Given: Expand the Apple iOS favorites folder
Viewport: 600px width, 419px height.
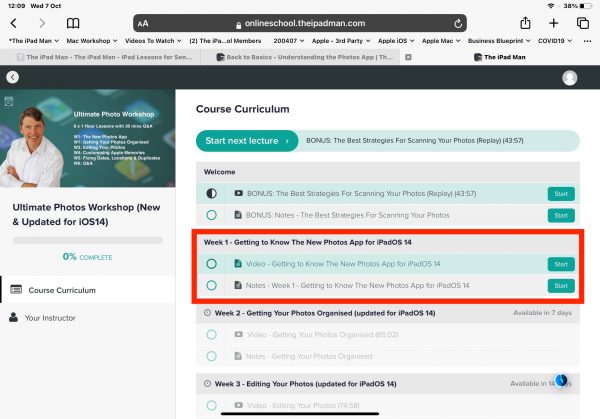Looking at the screenshot, I should click(x=396, y=41).
